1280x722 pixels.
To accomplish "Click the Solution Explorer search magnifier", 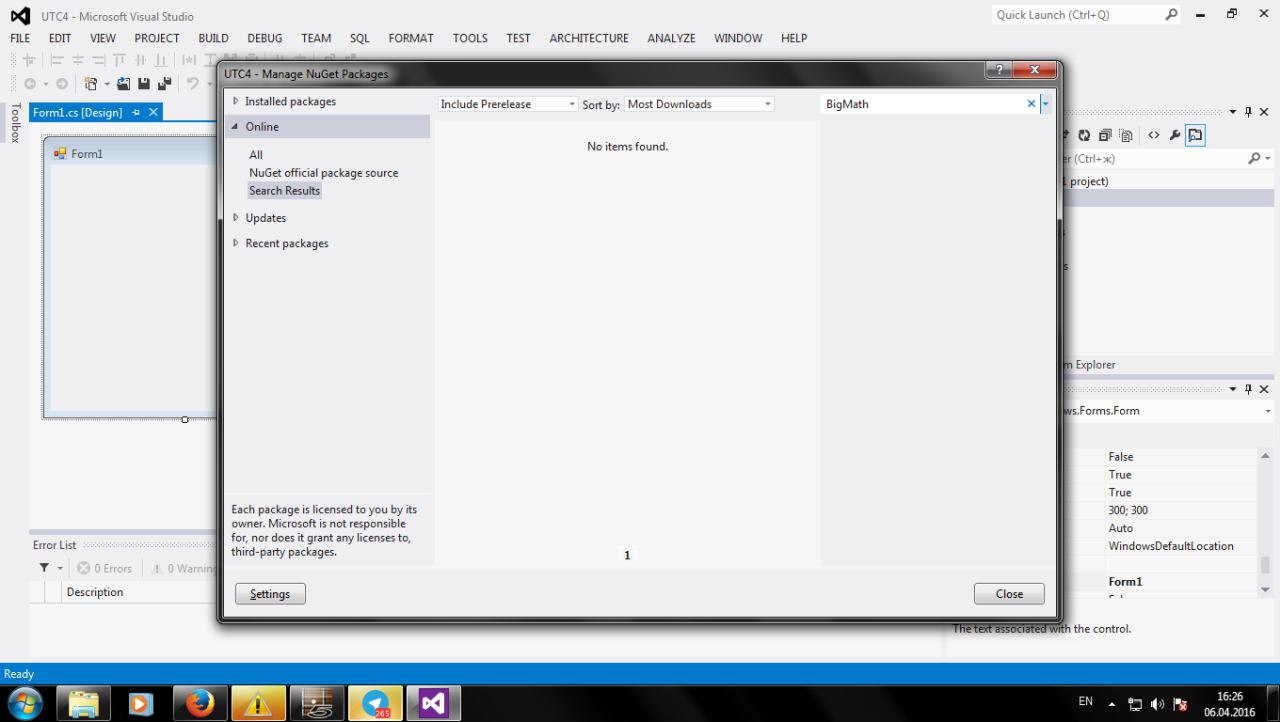I will (x=1256, y=159).
